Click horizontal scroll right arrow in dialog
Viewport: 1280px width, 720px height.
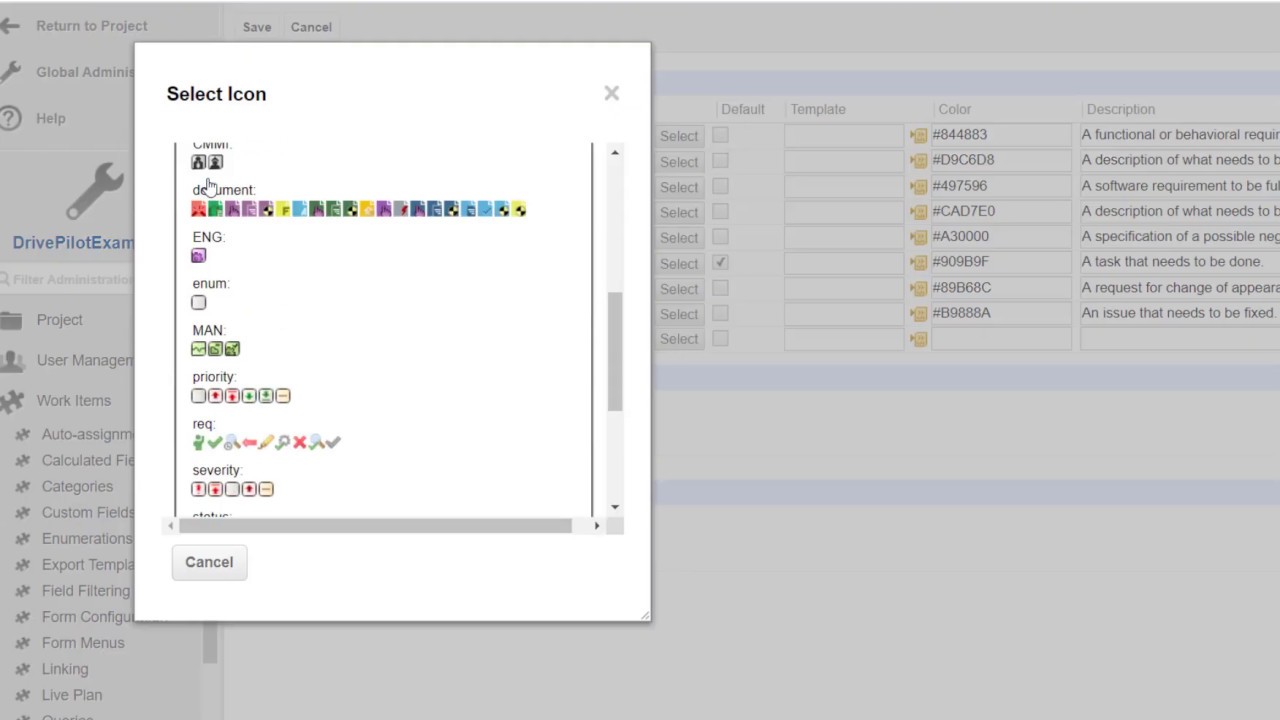coord(597,525)
